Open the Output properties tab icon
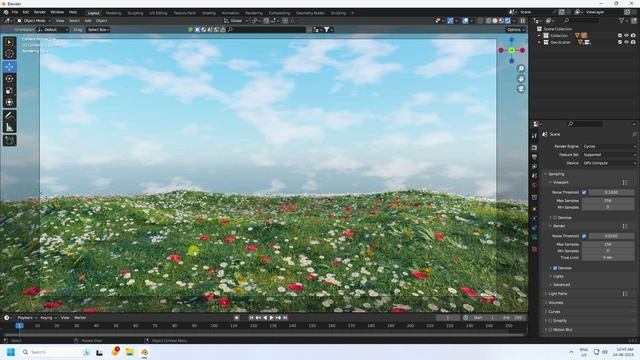The height and width of the screenshot is (360, 640). click(534, 157)
